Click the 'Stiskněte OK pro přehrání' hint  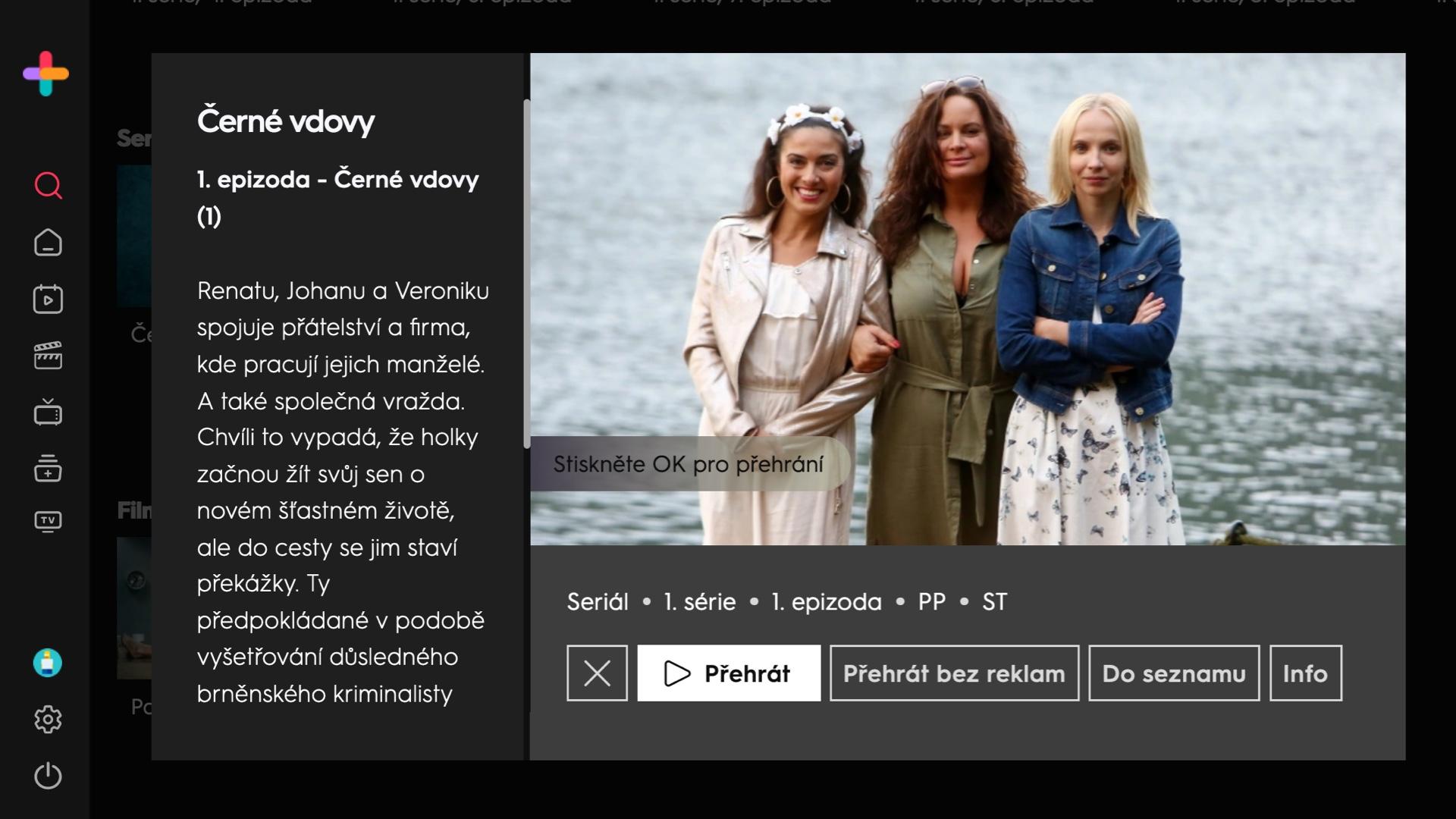688,464
